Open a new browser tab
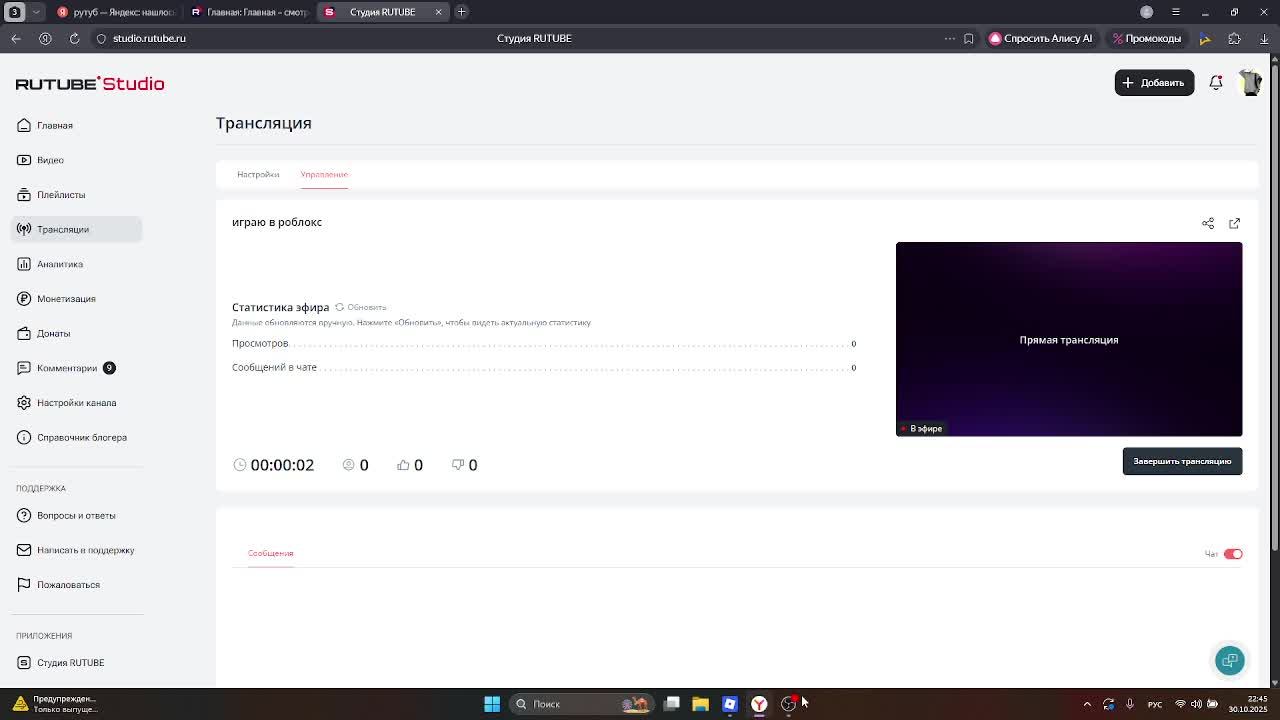The width and height of the screenshot is (1280, 720). coord(461,12)
